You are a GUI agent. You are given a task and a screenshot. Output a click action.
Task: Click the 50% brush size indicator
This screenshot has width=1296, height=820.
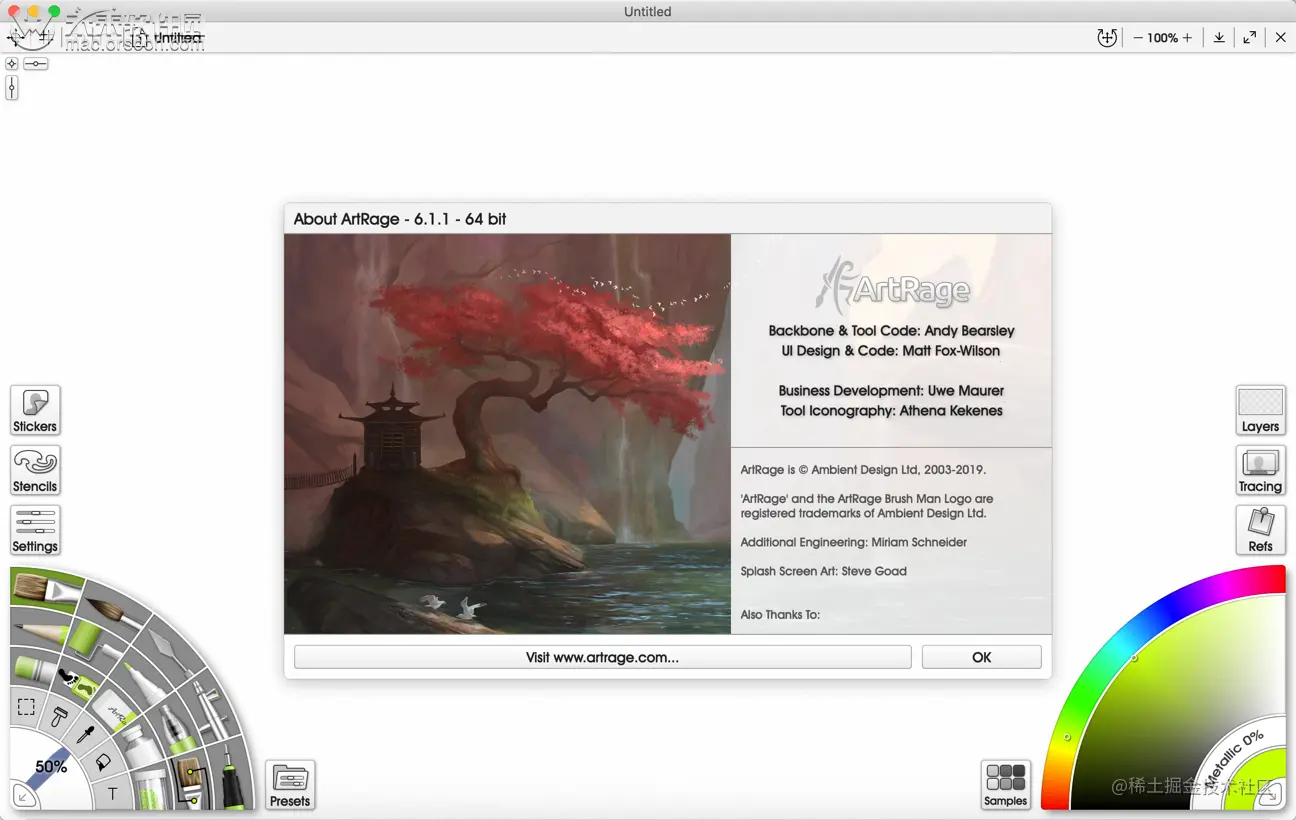(51, 767)
